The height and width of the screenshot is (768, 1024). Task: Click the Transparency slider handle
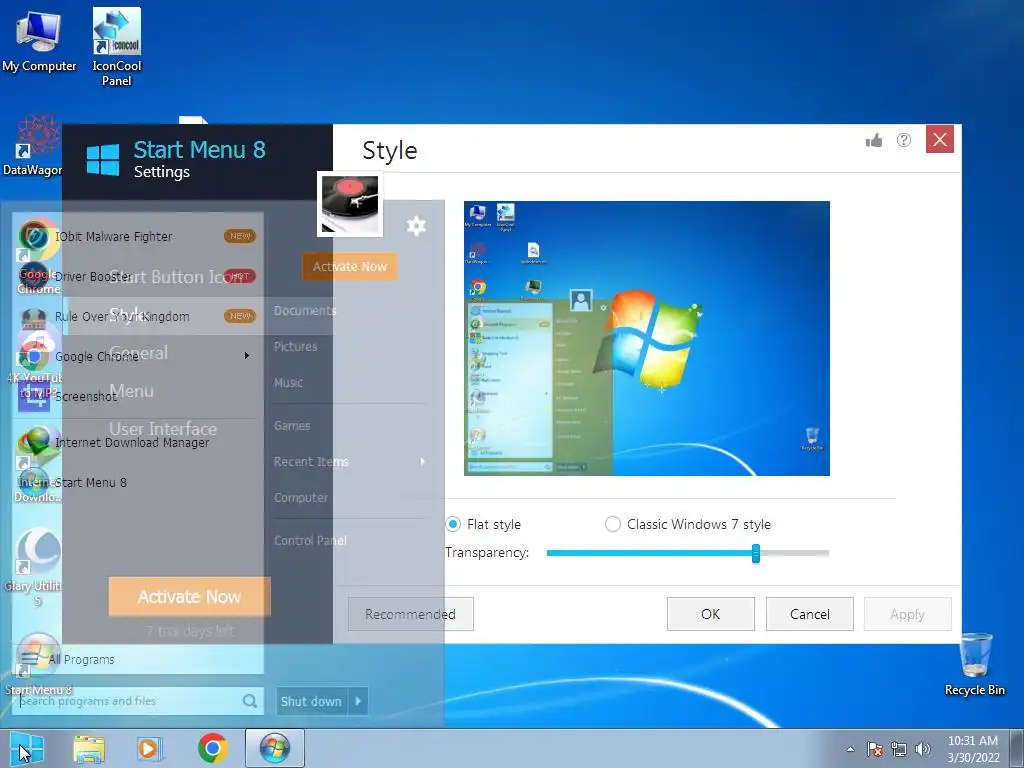[x=756, y=553]
